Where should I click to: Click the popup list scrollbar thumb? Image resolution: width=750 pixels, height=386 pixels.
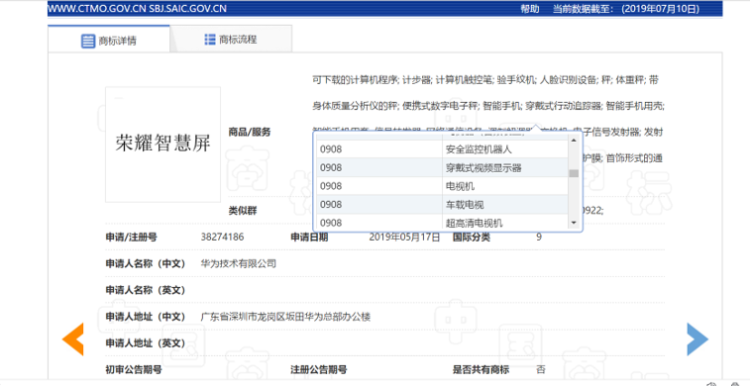(574, 173)
